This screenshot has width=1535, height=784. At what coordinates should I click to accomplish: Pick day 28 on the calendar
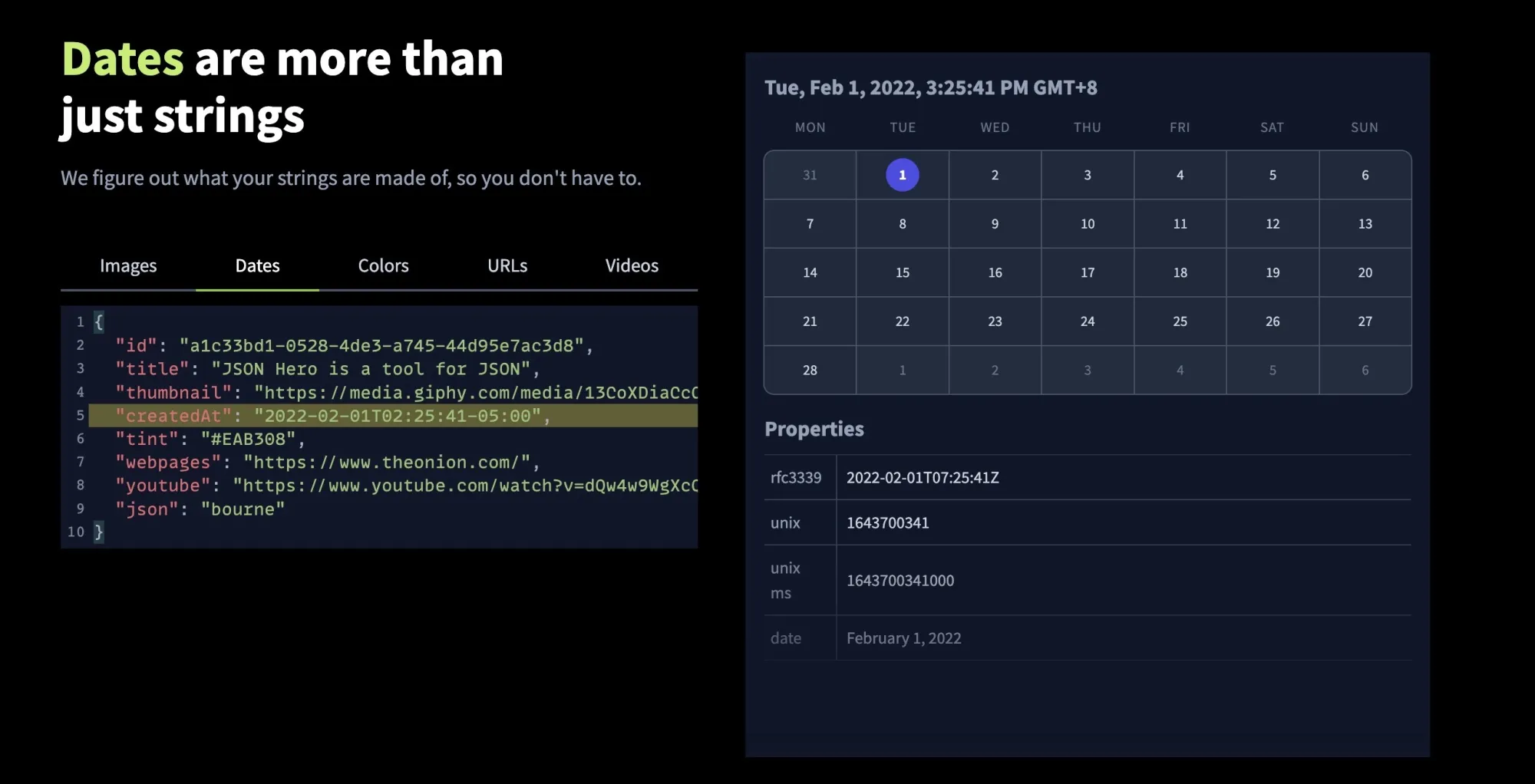pos(810,370)
